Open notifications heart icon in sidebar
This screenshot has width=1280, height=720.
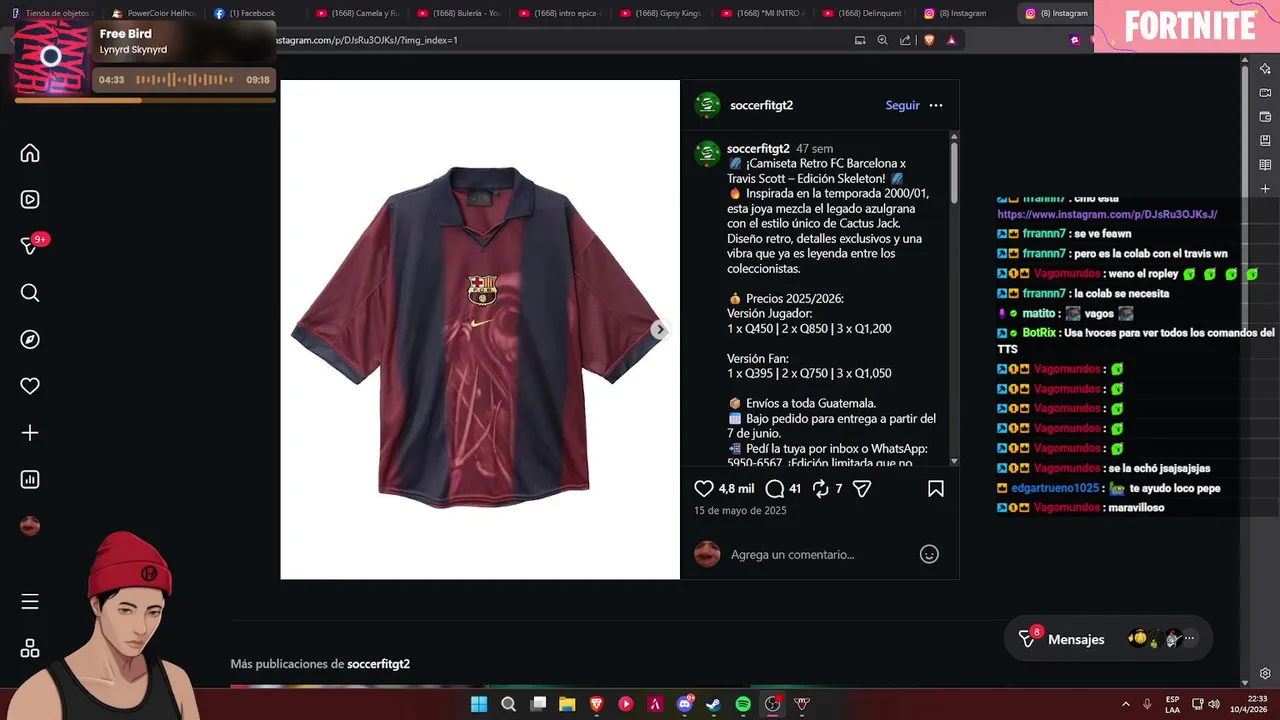(x=30, y=386)
